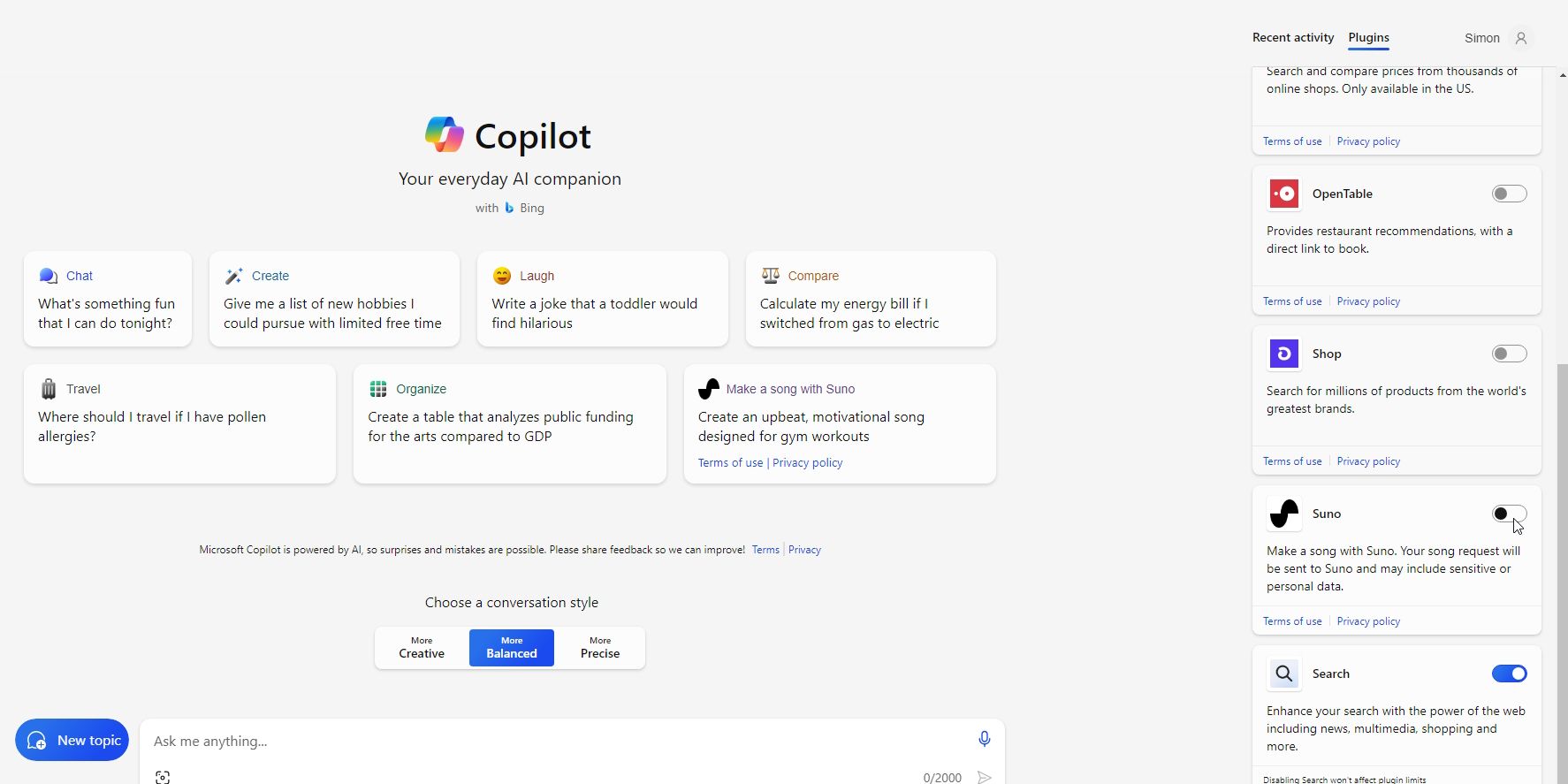Click the Organize table icon
The width and height of the screenshot is (1568, 784).
pos(378,388)
